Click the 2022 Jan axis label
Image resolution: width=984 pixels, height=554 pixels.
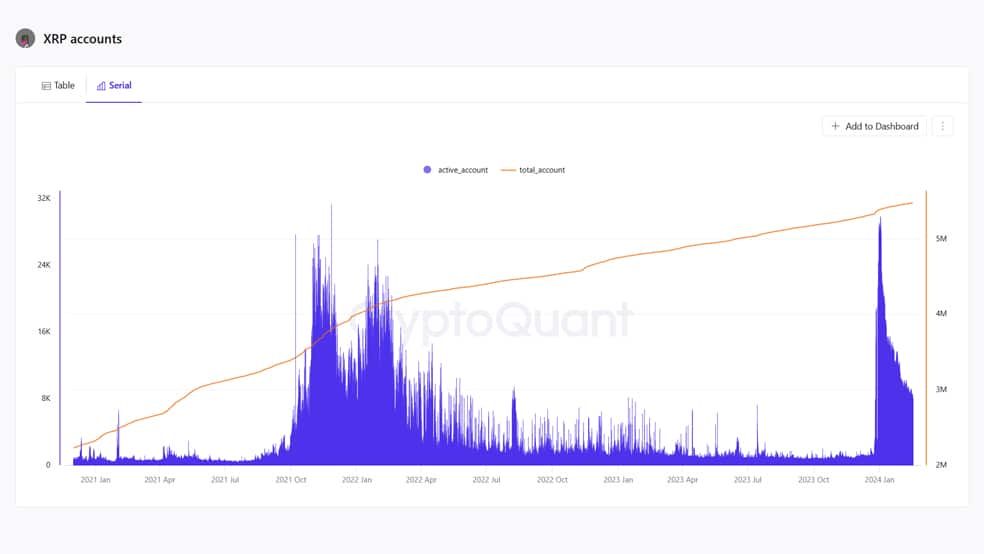(357, 479)
